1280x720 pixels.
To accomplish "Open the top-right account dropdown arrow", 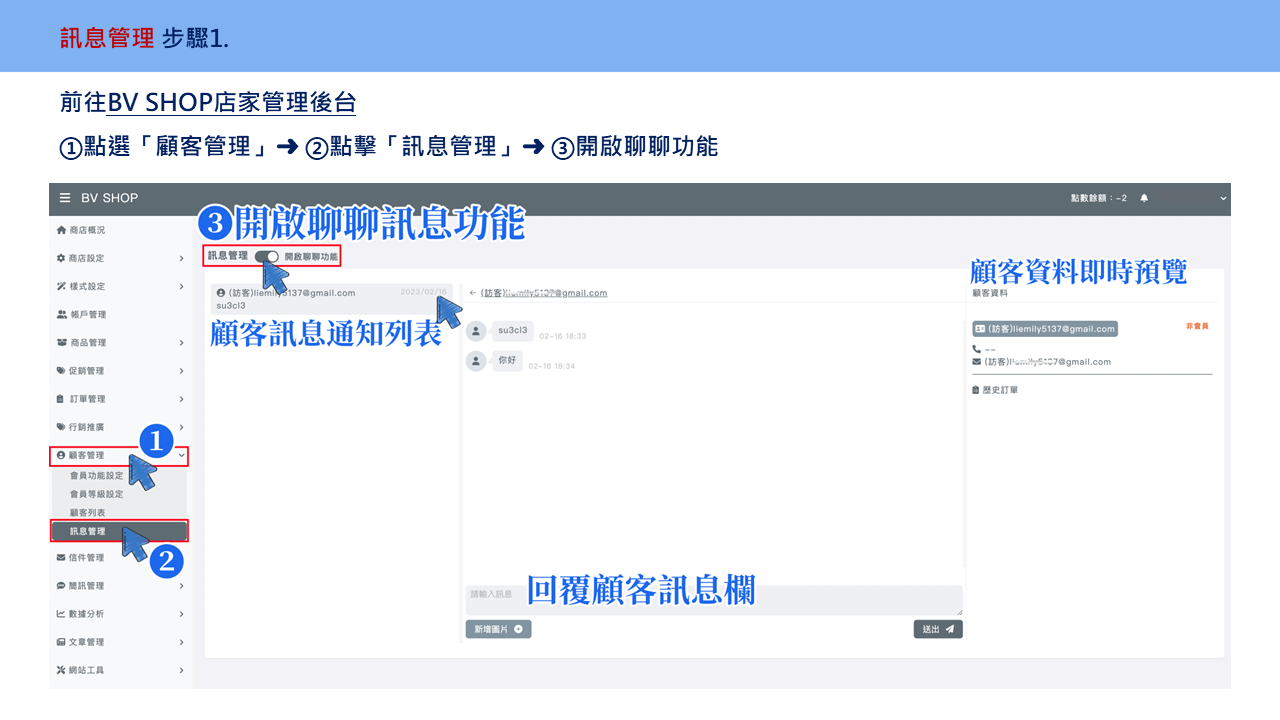I will pyautogui.click(x=1223, y=199).
